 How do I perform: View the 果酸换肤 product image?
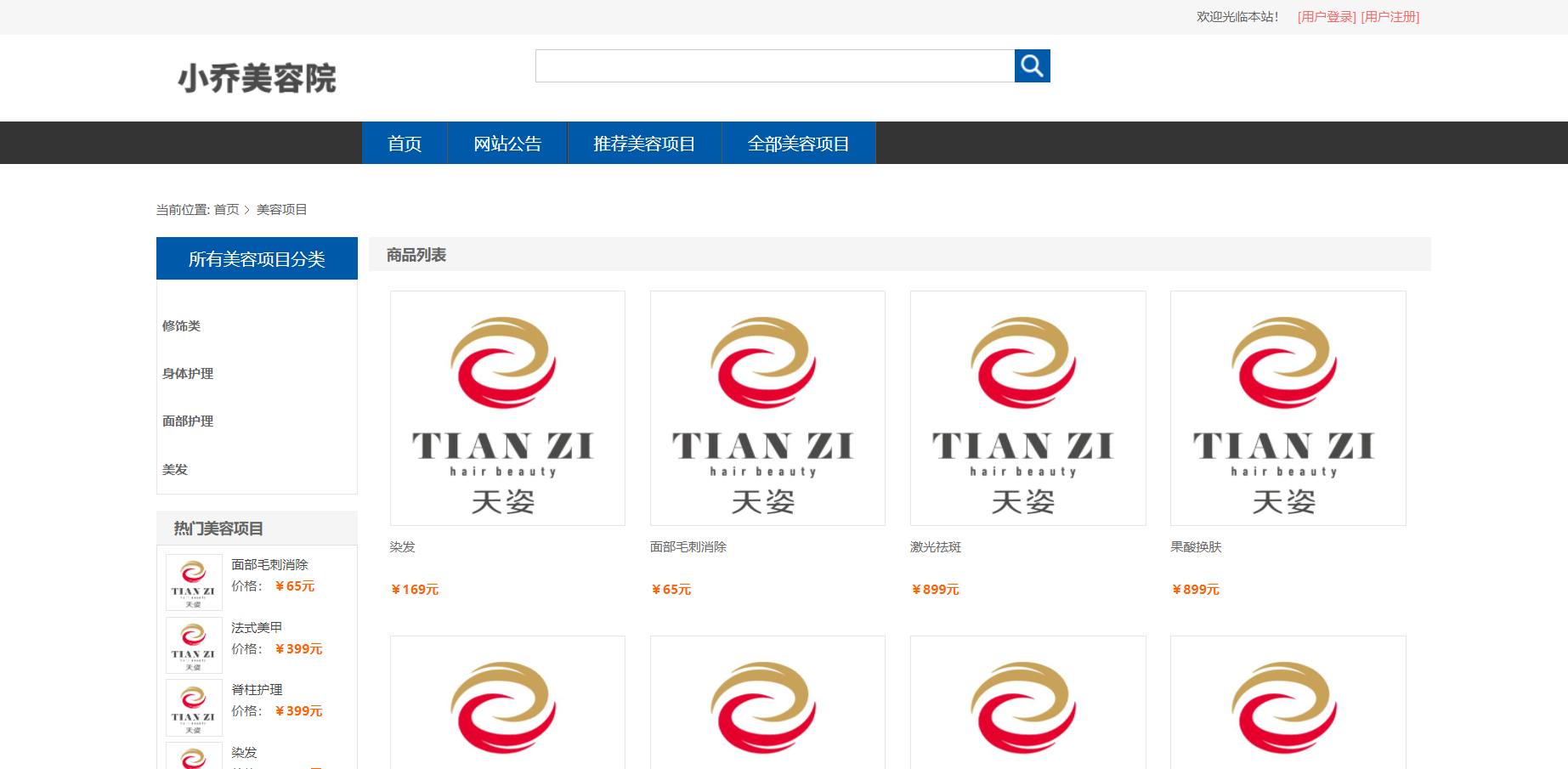point(1288,408)
